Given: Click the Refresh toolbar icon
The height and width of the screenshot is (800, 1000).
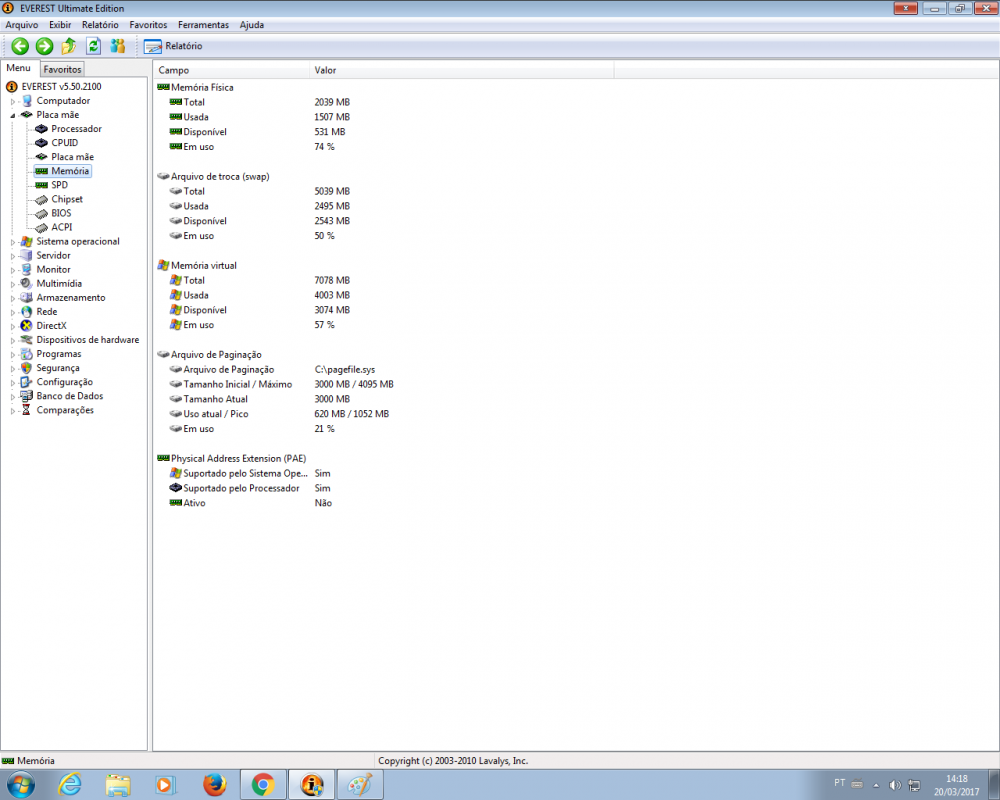Looking at the screenshot, I should click(x=93, y=46).
